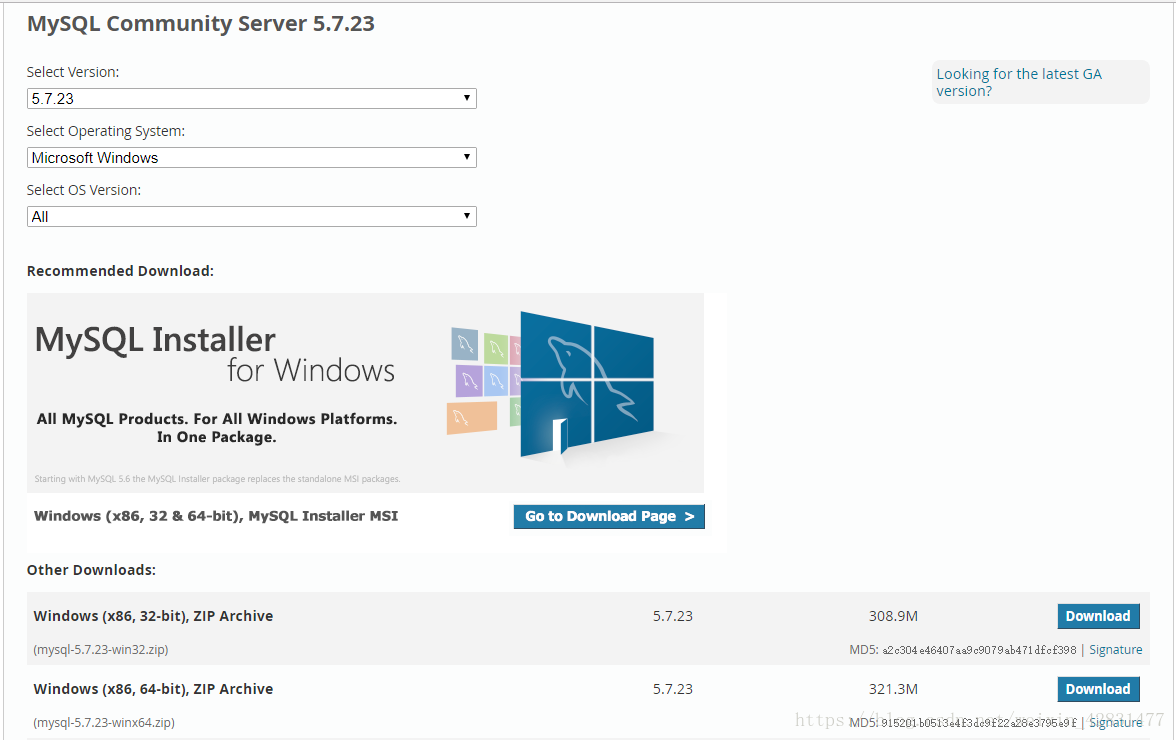Click the 321.3M file size value
This screenshot has height=740, width=1176.
click(893, 689)
